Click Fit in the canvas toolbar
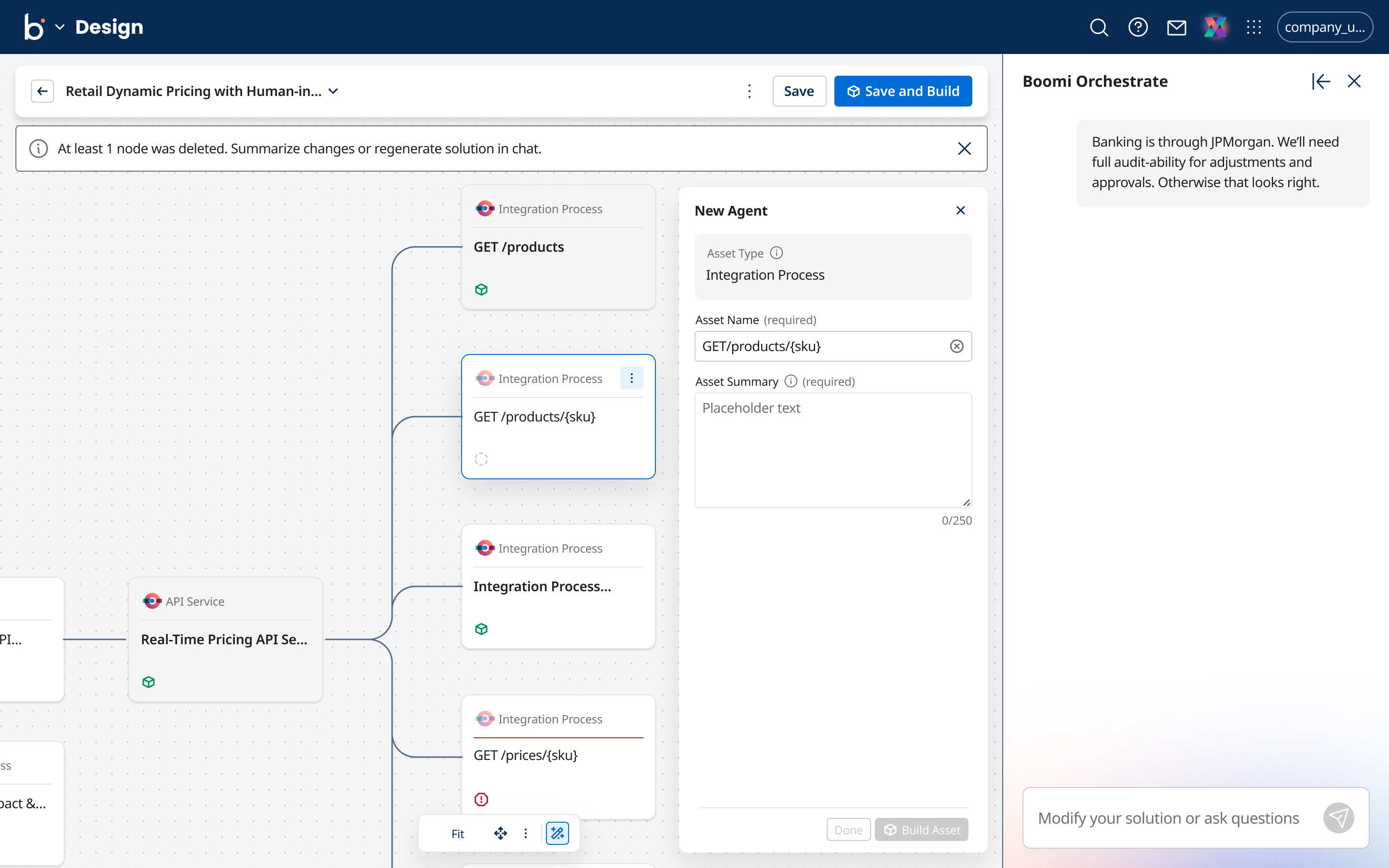This screenshot has height=868, width=1389. coord(457,834)
